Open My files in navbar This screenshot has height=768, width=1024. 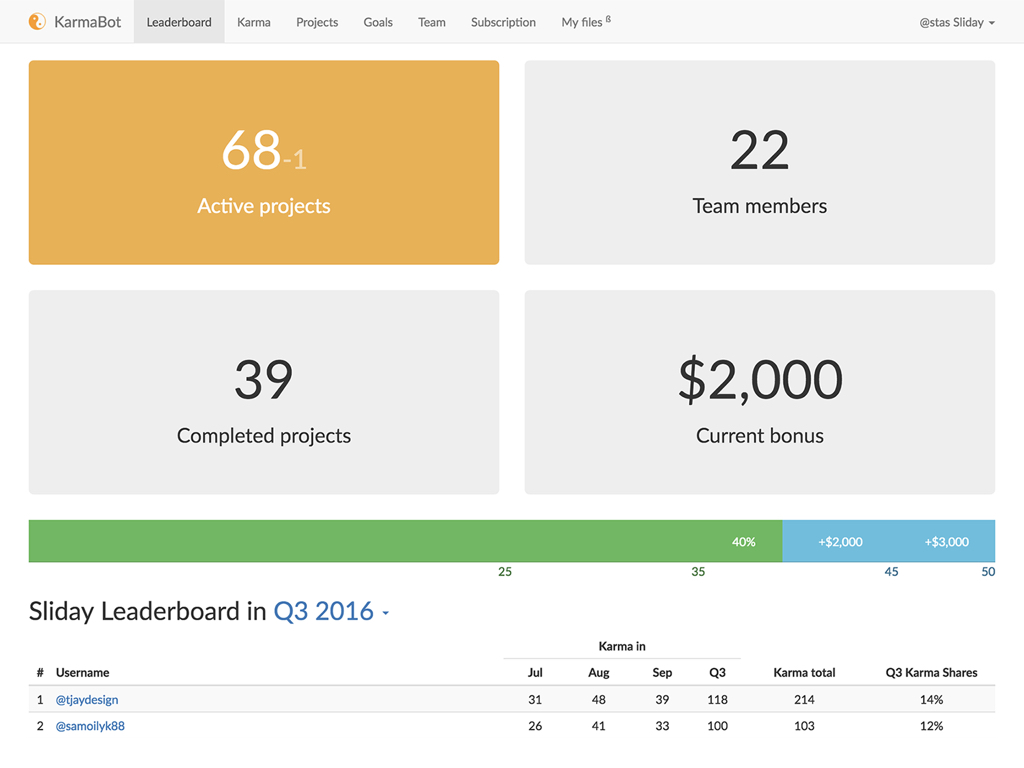click(x=585, y=22)
